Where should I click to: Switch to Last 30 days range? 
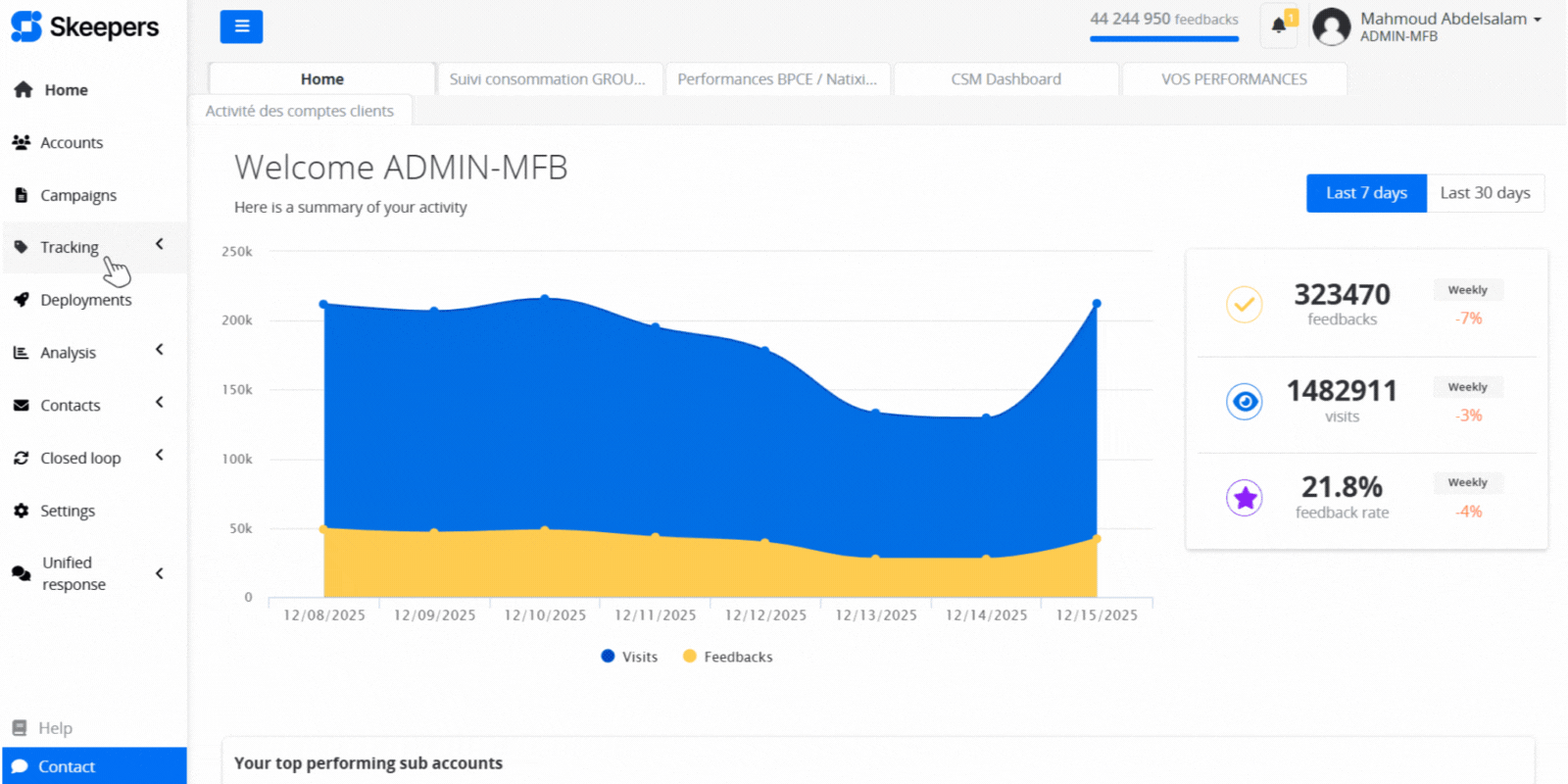[1485, 193]
